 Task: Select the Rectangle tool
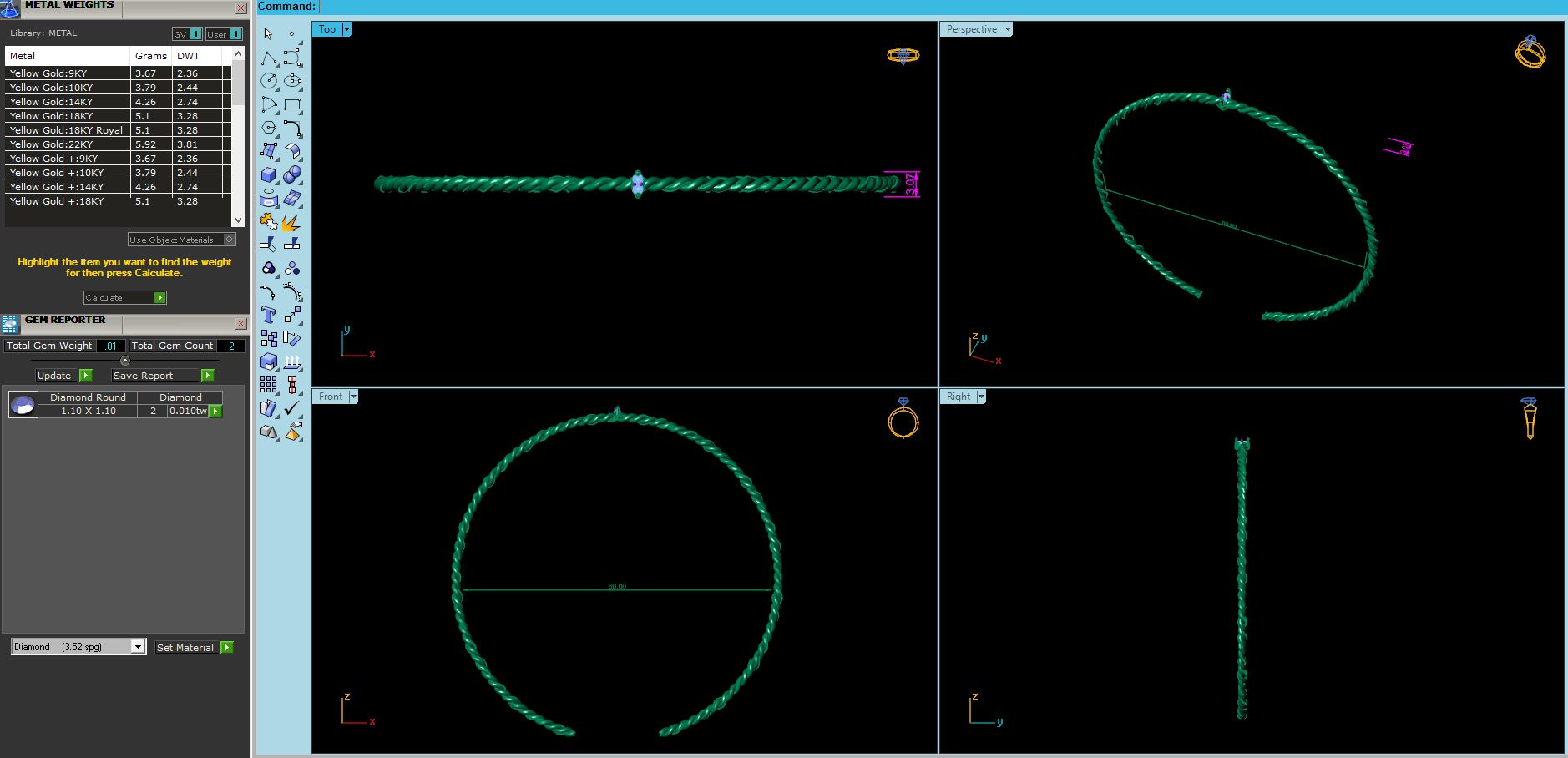tap(292, 104)
